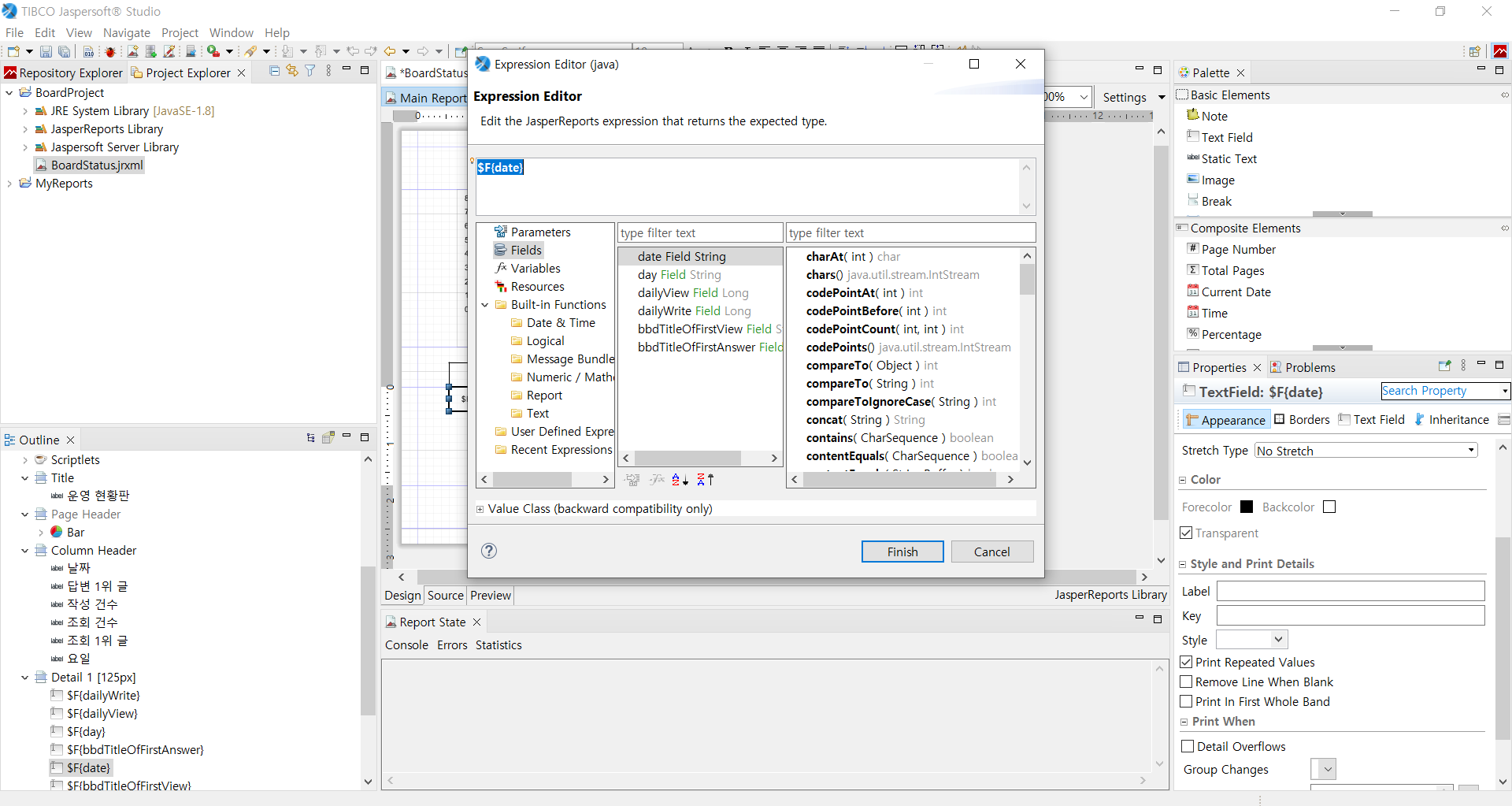The width and height of the screenshot is (1512, 806).
Task: Switch to the Borders properties tab
Action: (1302, 419)
